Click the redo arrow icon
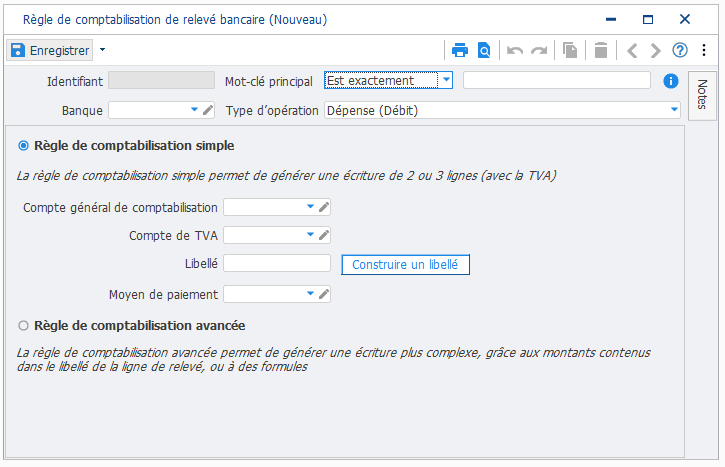 coord(539,50)
